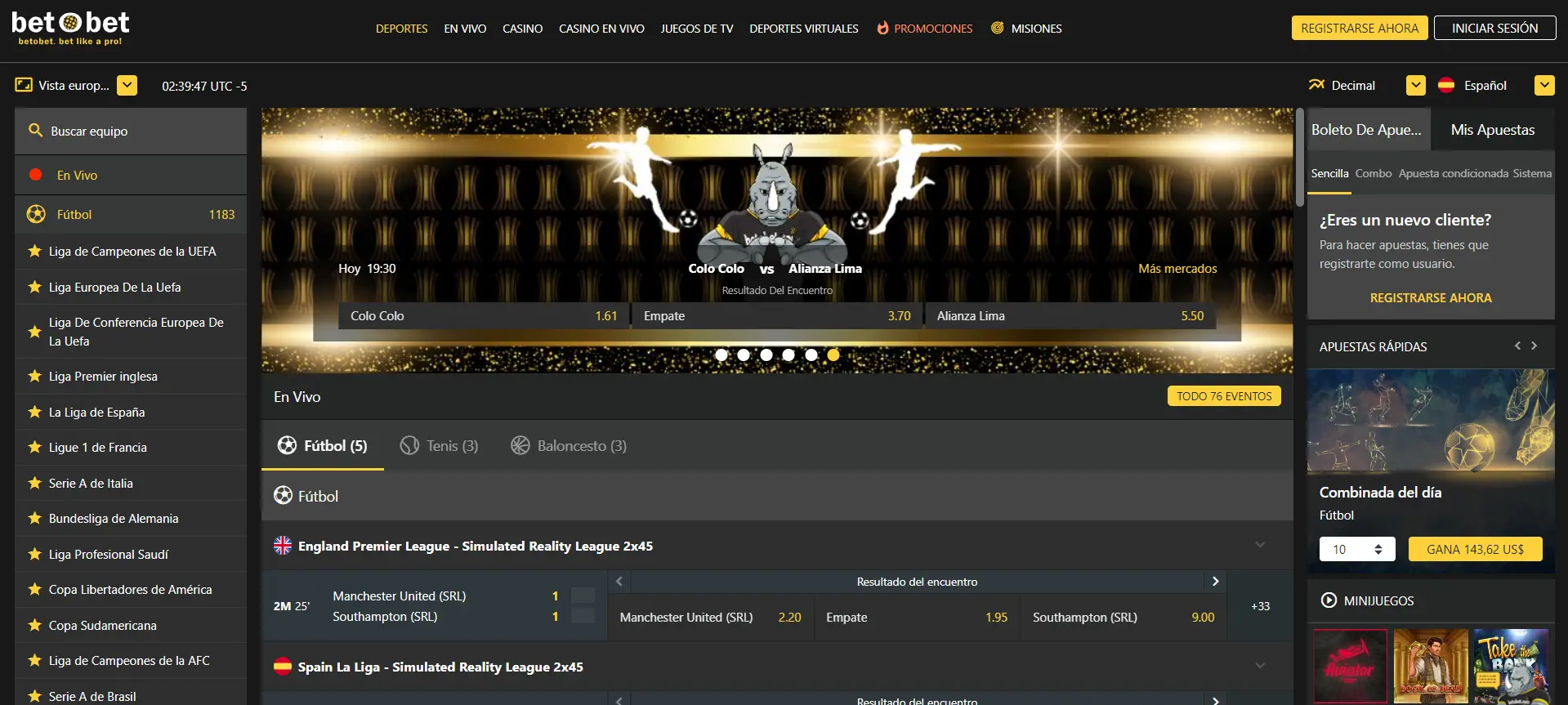Viewport: 1568px width, 705px height.
Task: Click the Misiones coin icon
Action: pyautogui.click(x=997, y=28)
